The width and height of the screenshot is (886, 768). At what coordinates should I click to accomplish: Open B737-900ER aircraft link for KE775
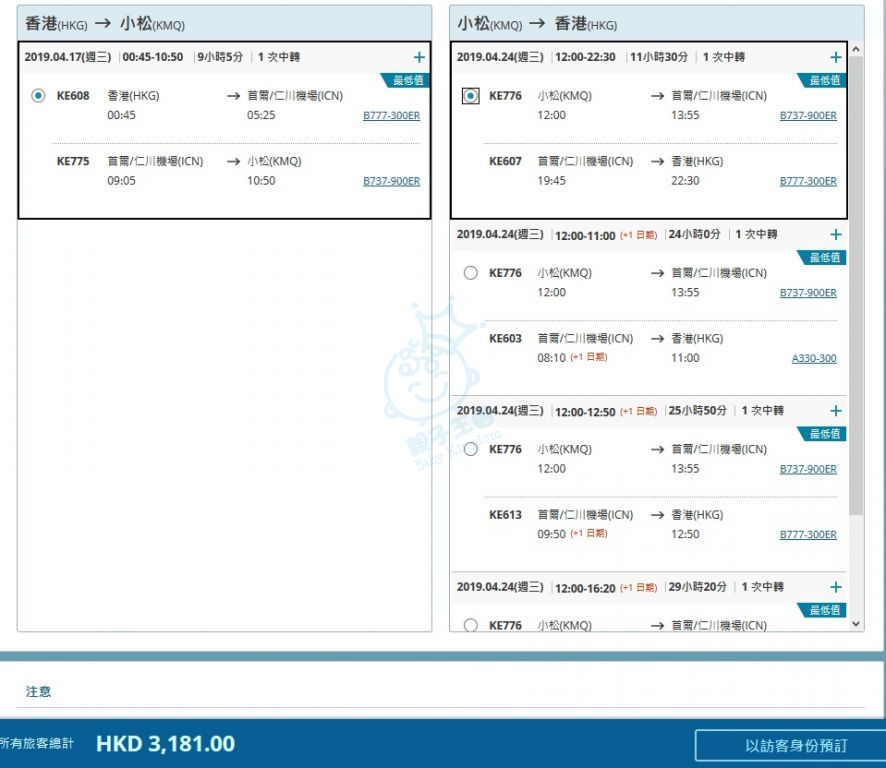tap(391, 182)
